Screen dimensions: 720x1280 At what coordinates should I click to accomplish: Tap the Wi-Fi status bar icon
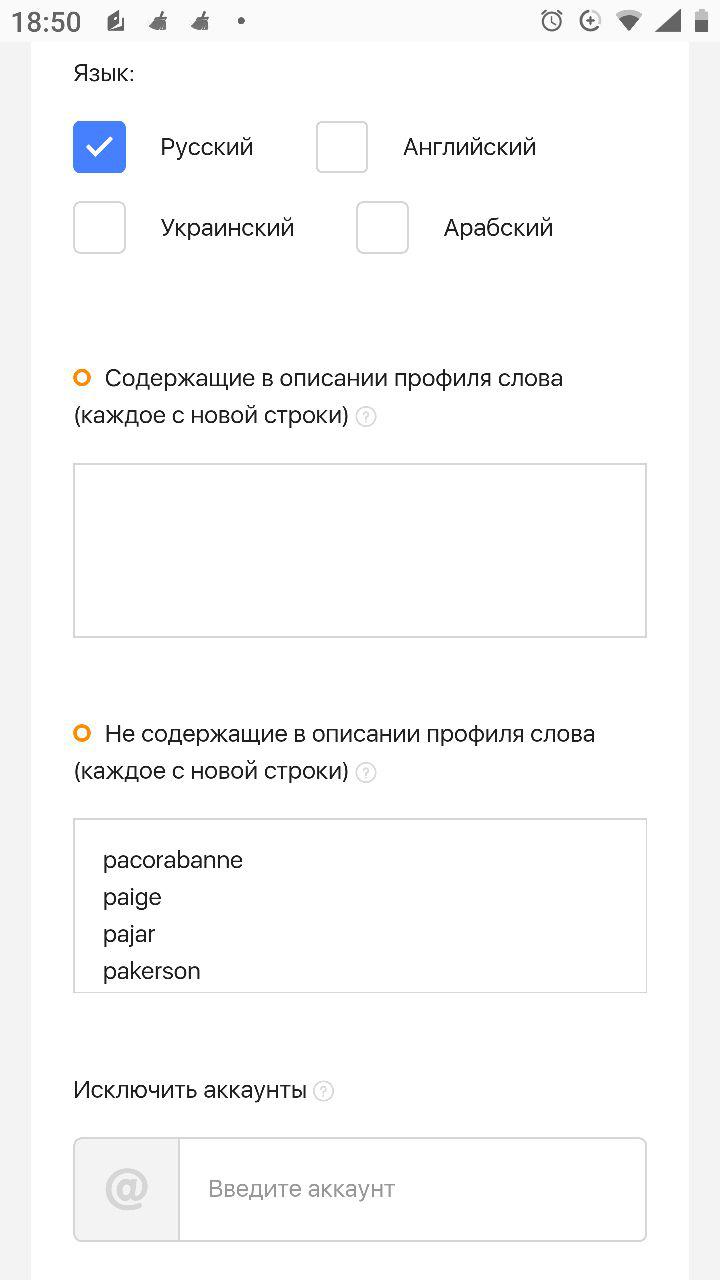tap(629, 21)
